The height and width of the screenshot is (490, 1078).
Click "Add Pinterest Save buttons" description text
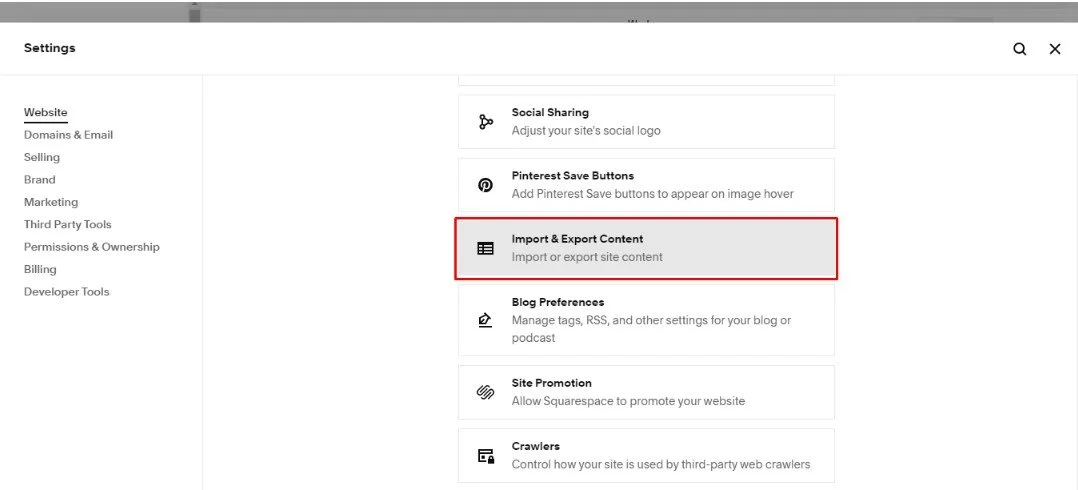652,194
